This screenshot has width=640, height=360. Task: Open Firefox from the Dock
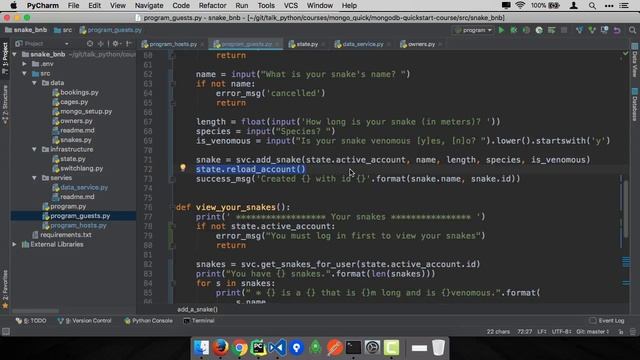220,348
